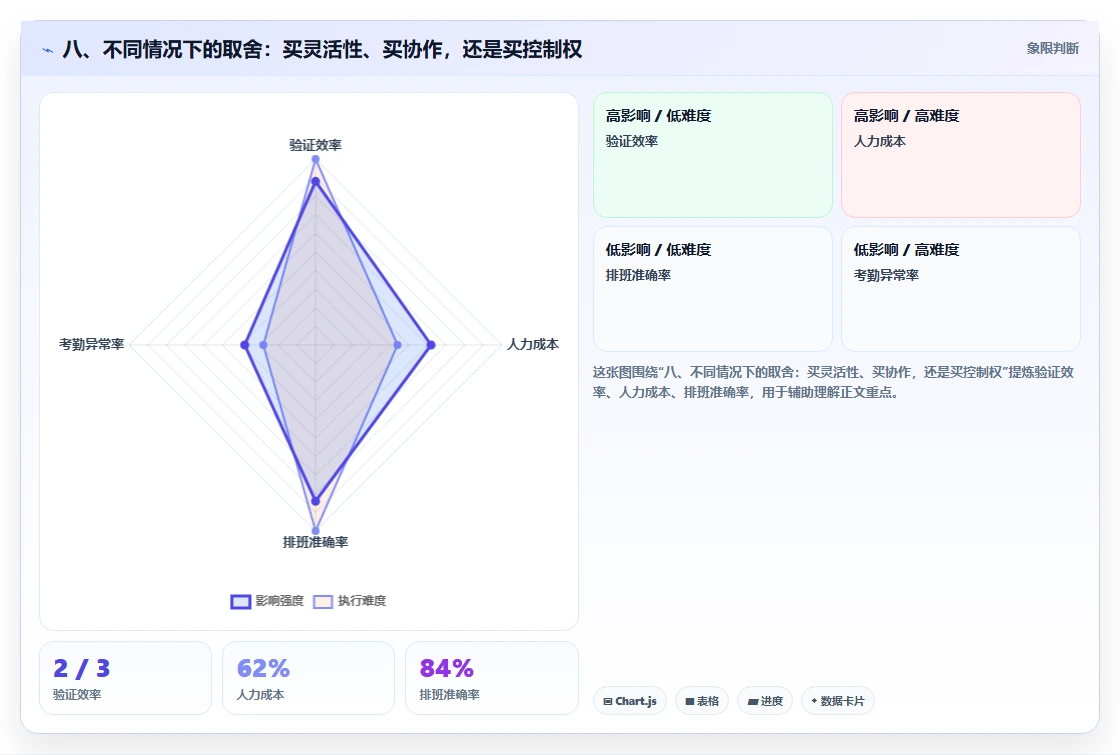Viewport: 1120px width, 755px height.
Task: Select the Chart.js tag
Action: 629,701
